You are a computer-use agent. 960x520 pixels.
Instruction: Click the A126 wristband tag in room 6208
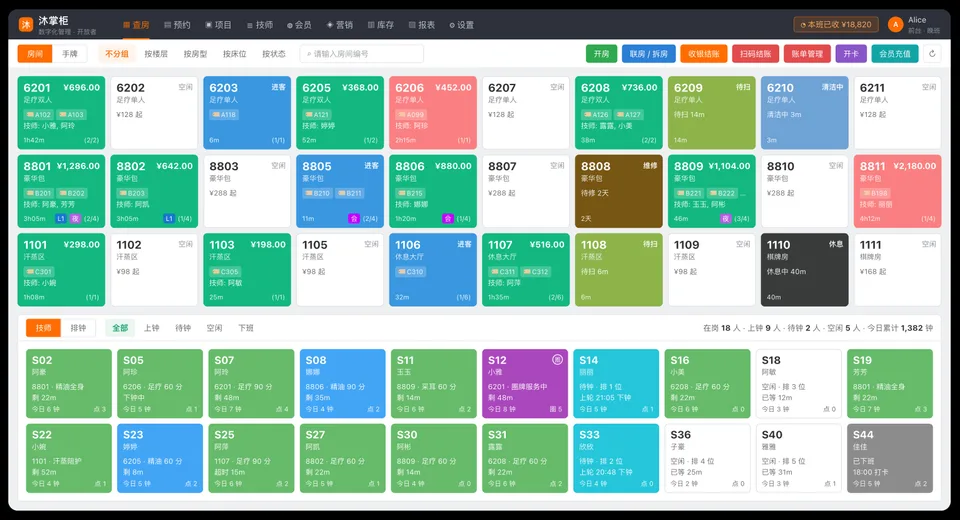[596, 115]
